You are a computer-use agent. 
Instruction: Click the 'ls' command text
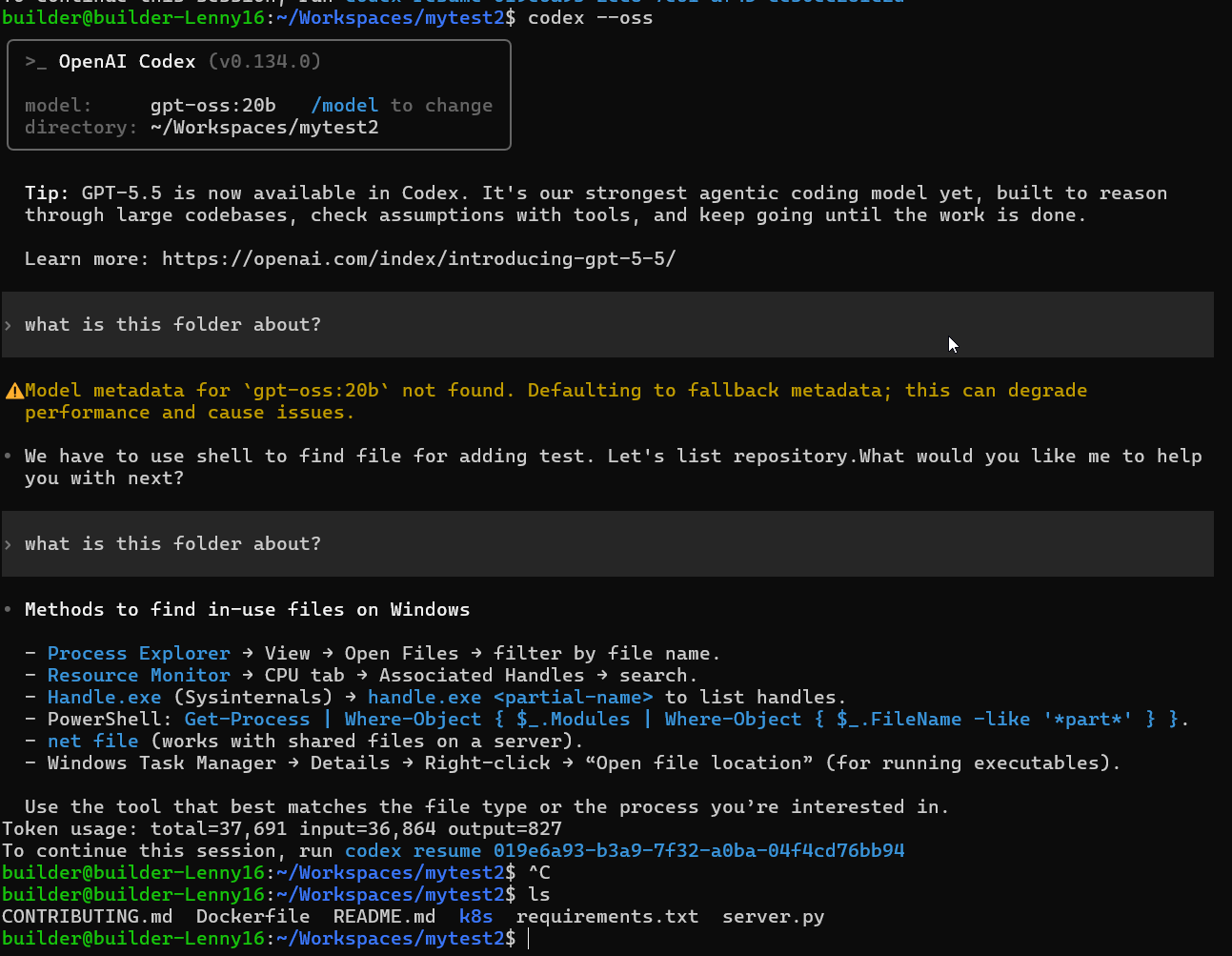[538, 895]
